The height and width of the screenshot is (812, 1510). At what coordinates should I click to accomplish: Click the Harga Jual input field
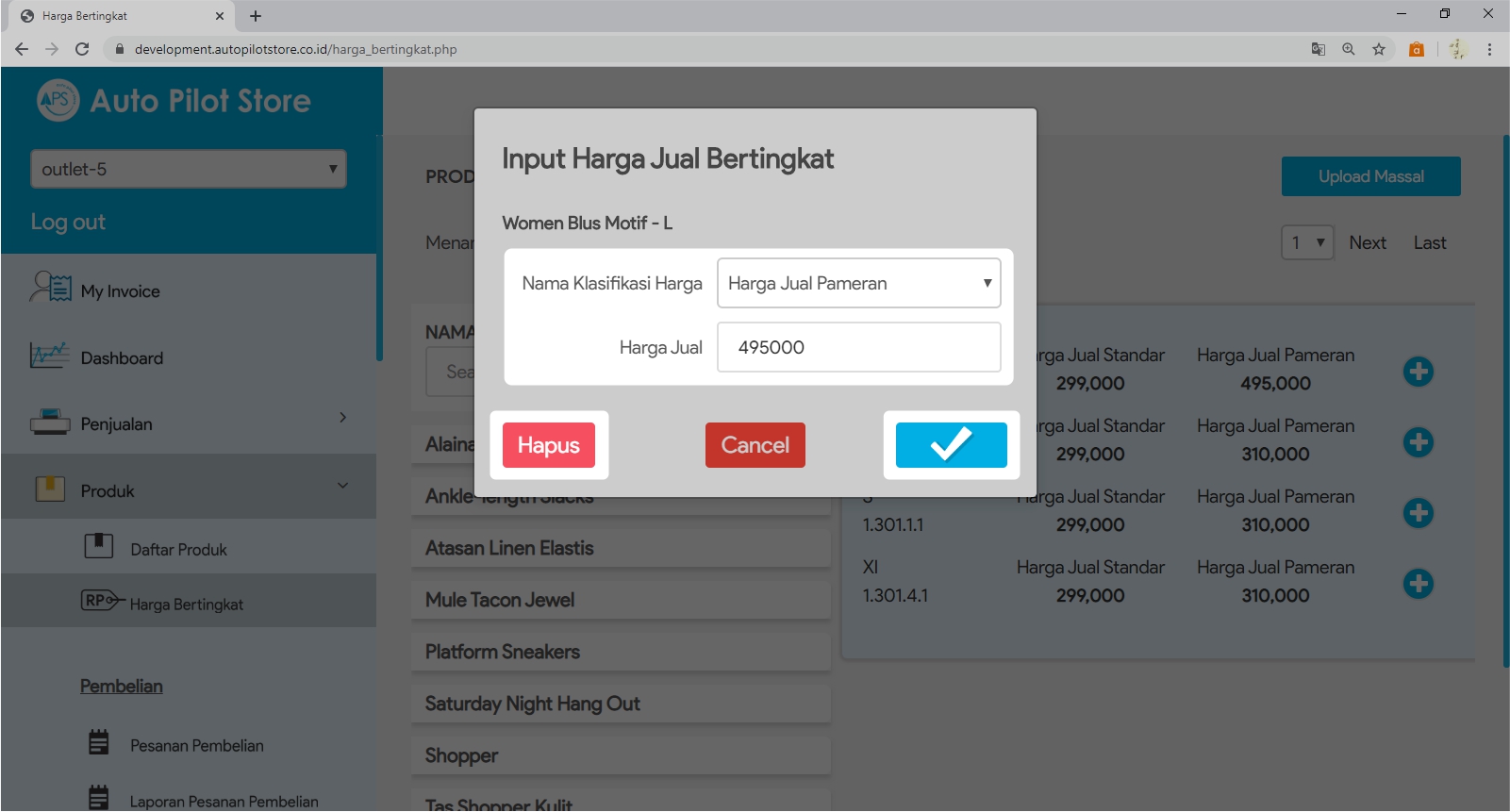(x=858, y=347)
